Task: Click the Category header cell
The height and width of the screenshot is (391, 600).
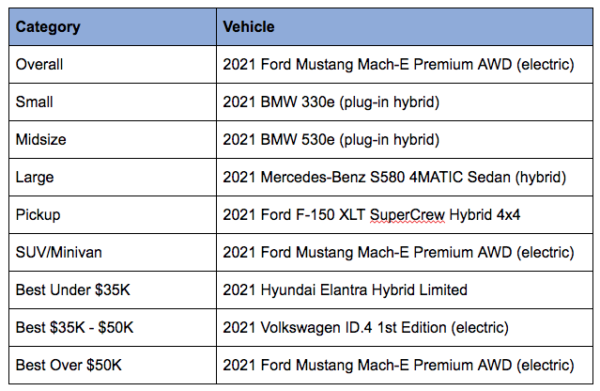Action: coord(112,27)
